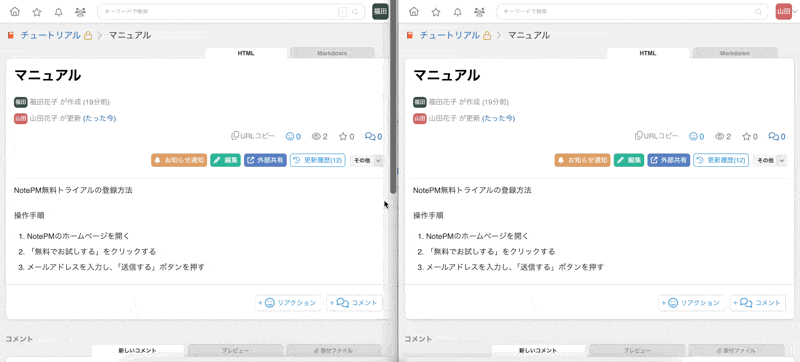The image size is (800, 362).
Task: Click 外部共有 button in right window
Action: tap(669, 160)
